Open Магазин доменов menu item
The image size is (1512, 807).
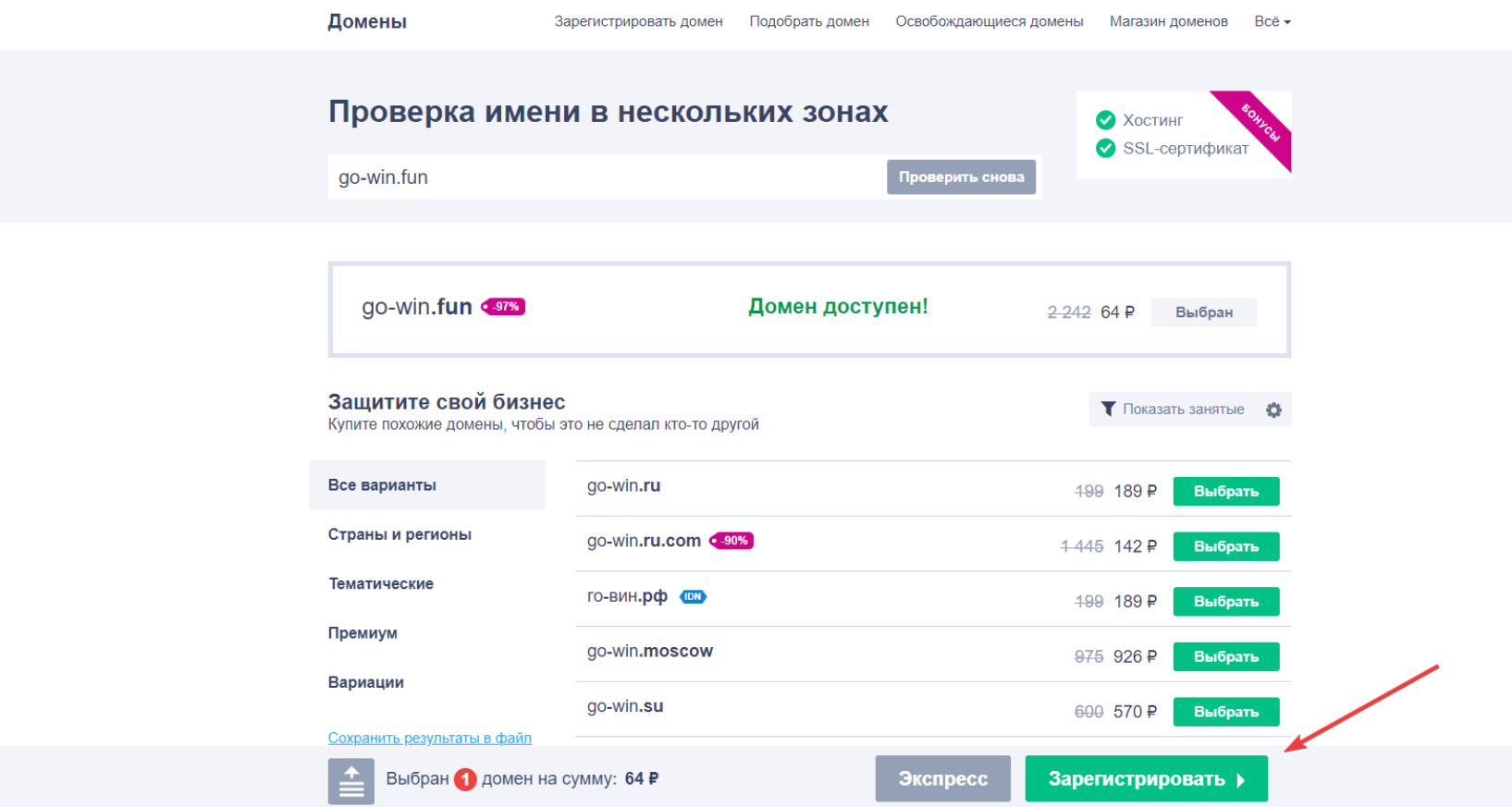click(1169, 21)
